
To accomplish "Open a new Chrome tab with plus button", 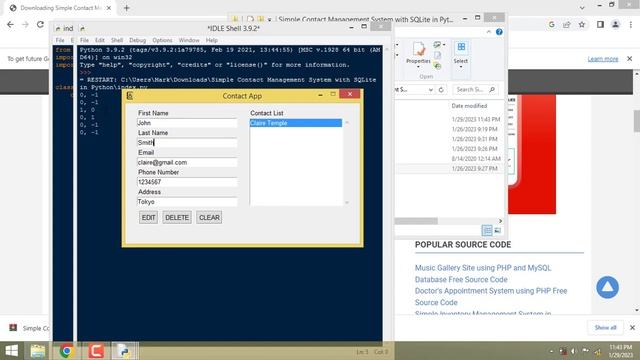I will coord(127,8).
